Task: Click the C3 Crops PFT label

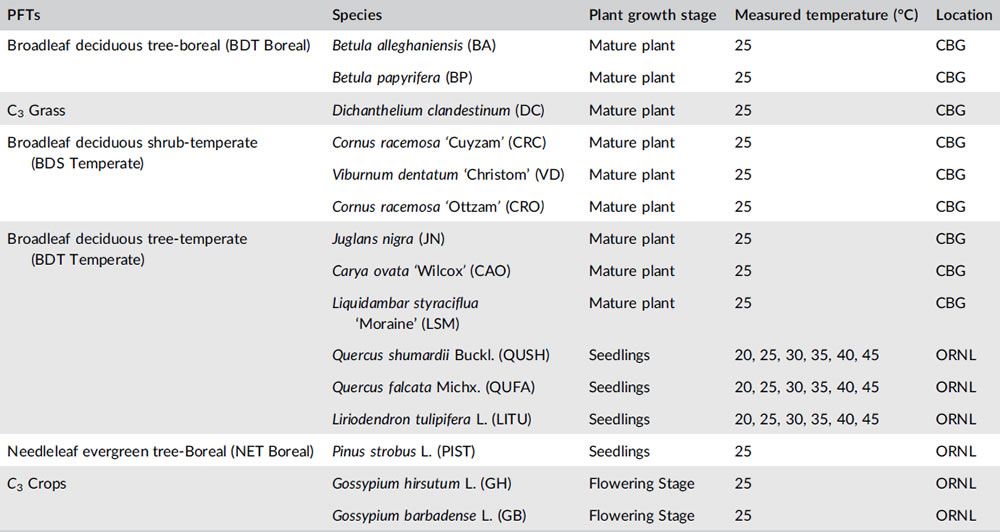Action: click(x=39, y=485)
